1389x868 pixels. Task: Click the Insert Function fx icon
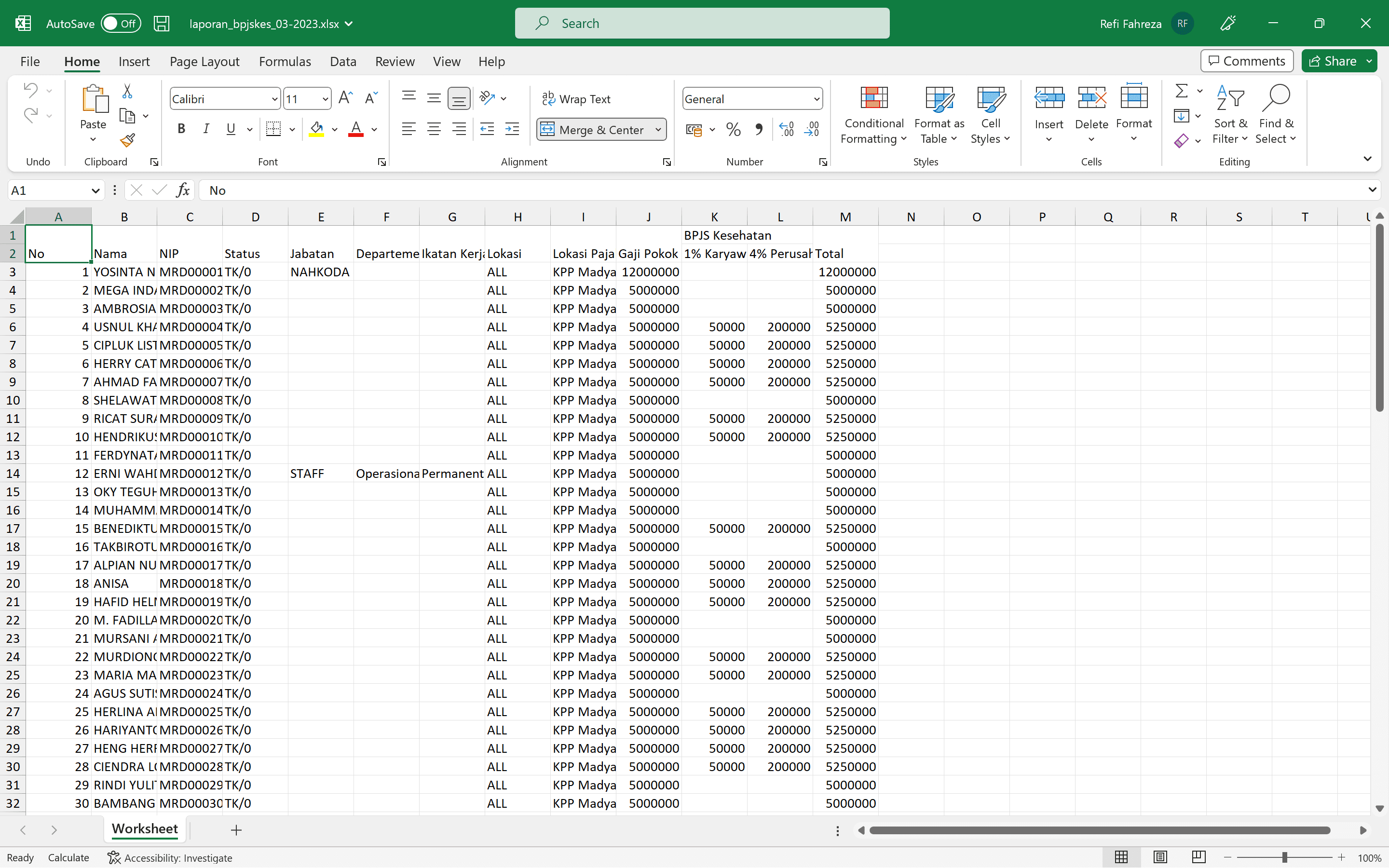[x=183, y=190]
